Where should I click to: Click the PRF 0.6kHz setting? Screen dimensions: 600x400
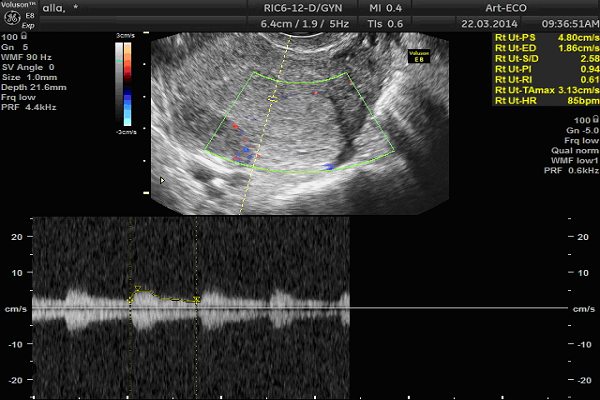point(571,170)
